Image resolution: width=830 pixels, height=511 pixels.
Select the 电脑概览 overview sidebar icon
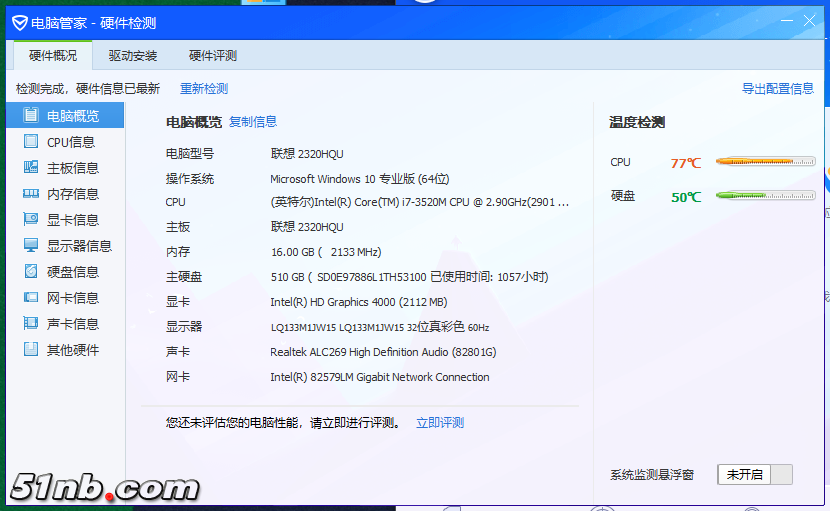31,116
